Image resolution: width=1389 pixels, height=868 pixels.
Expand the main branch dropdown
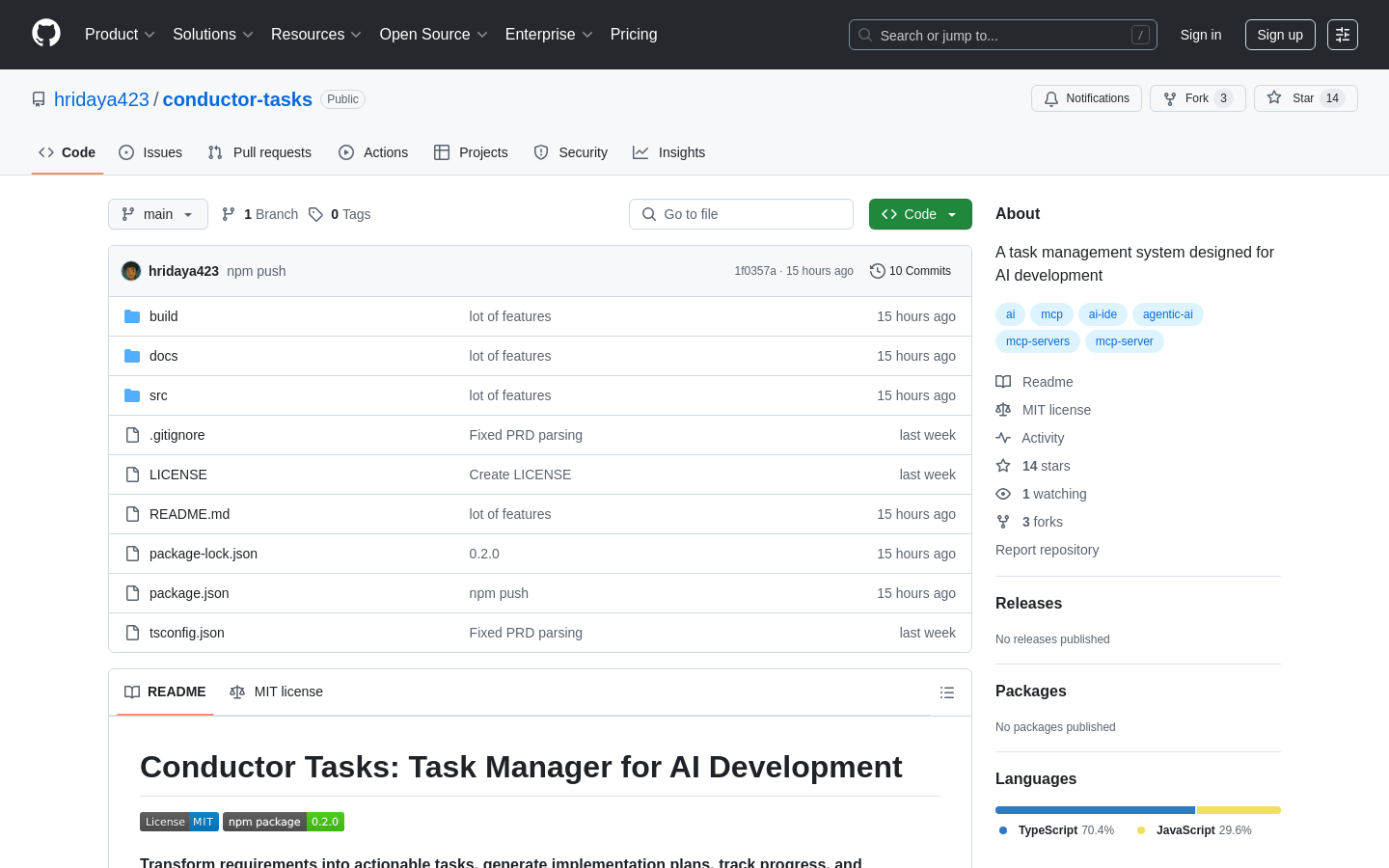[x=158, y=214]
